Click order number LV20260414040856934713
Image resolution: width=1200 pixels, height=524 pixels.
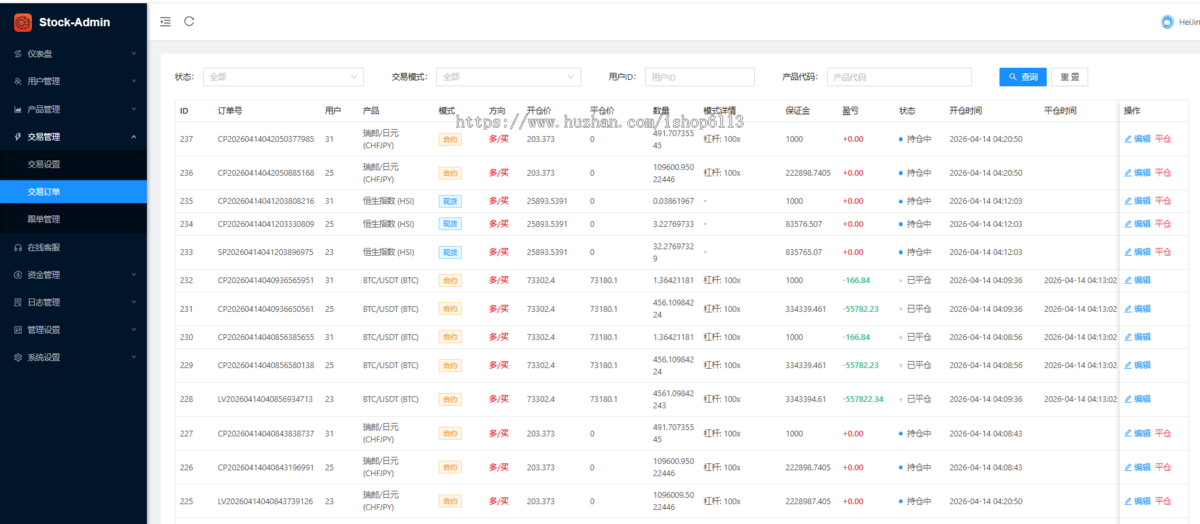[x=266, y=399]
